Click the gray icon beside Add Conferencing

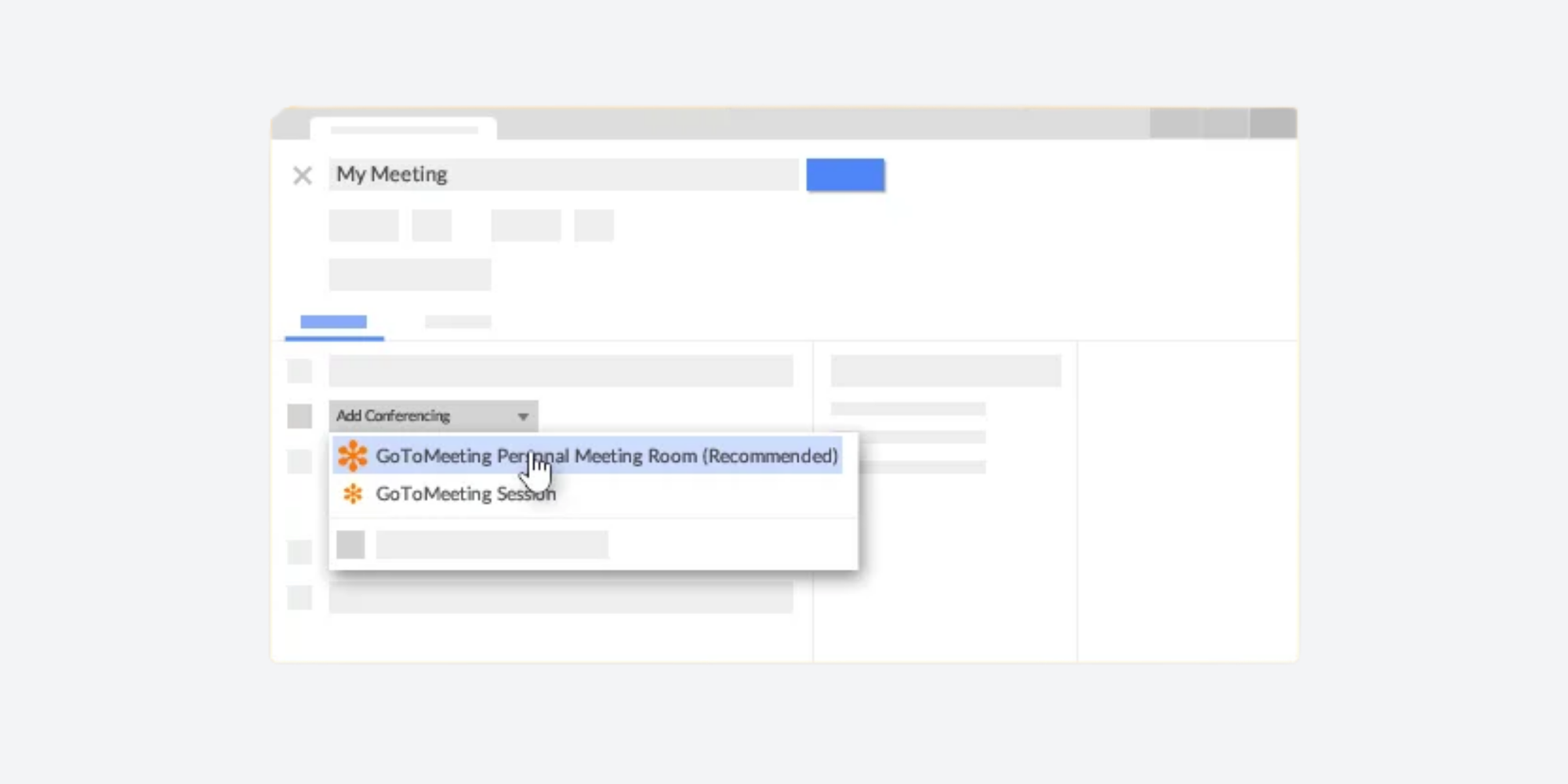coord(299,416)
